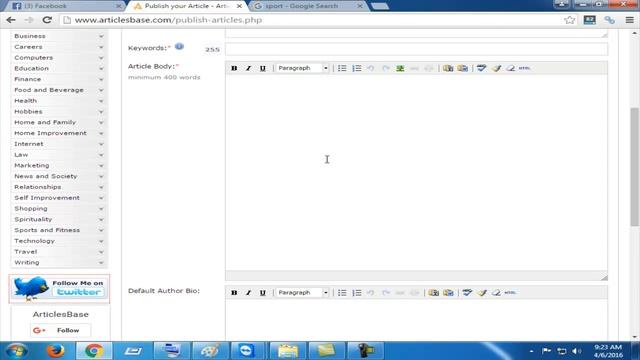Clean up messy code in Article Body
The image size is (640, 360).
[x=496, y=68]
